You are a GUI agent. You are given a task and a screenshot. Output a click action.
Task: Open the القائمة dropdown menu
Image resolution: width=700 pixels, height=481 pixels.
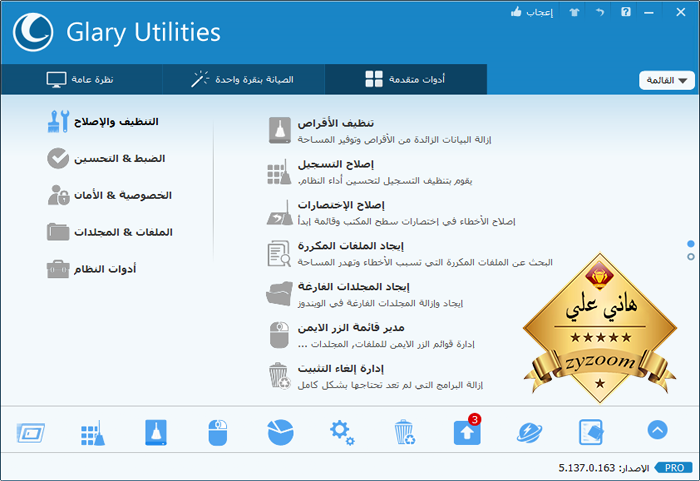[667, 80]
